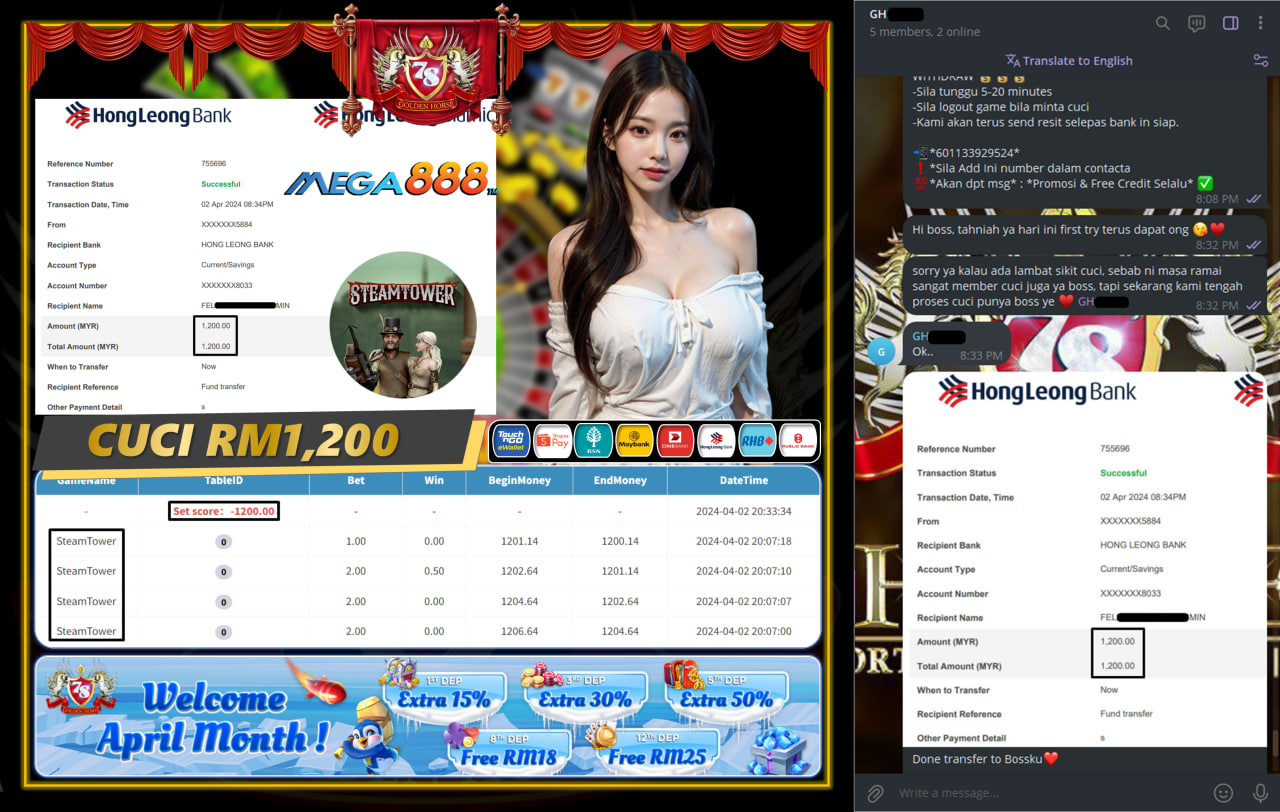The height and width of the screenshot is (812, 1280).
Task: Open the emoji picker smiley
Action: [1223, 793]
